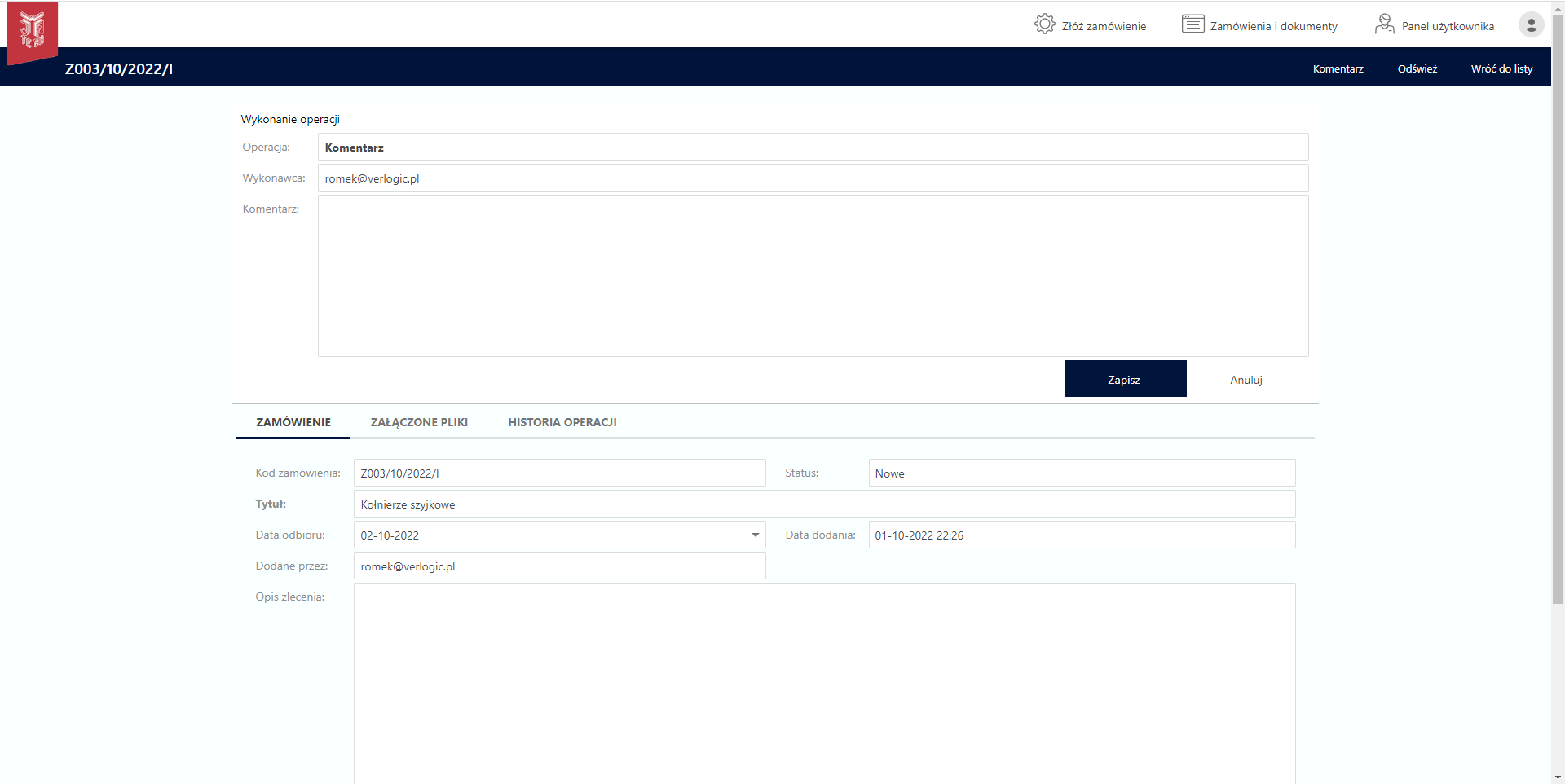This screenshot has width=1565, height=784.
Task: Click the Status field showing Nowe
Action: [1081, 473]
